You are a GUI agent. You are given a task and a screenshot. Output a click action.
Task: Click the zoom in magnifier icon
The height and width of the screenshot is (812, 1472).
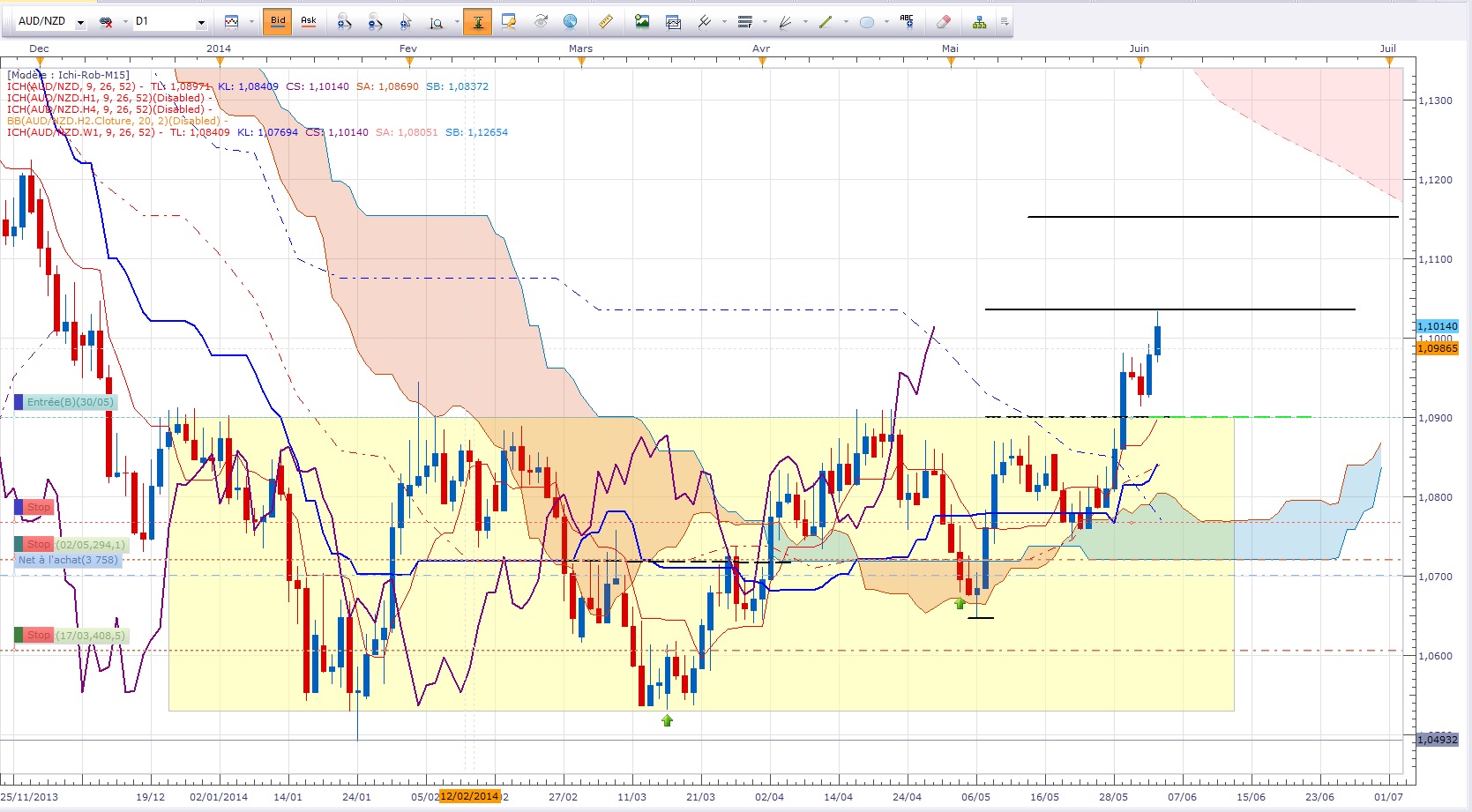pyautogui.click(x=344, y=22)
